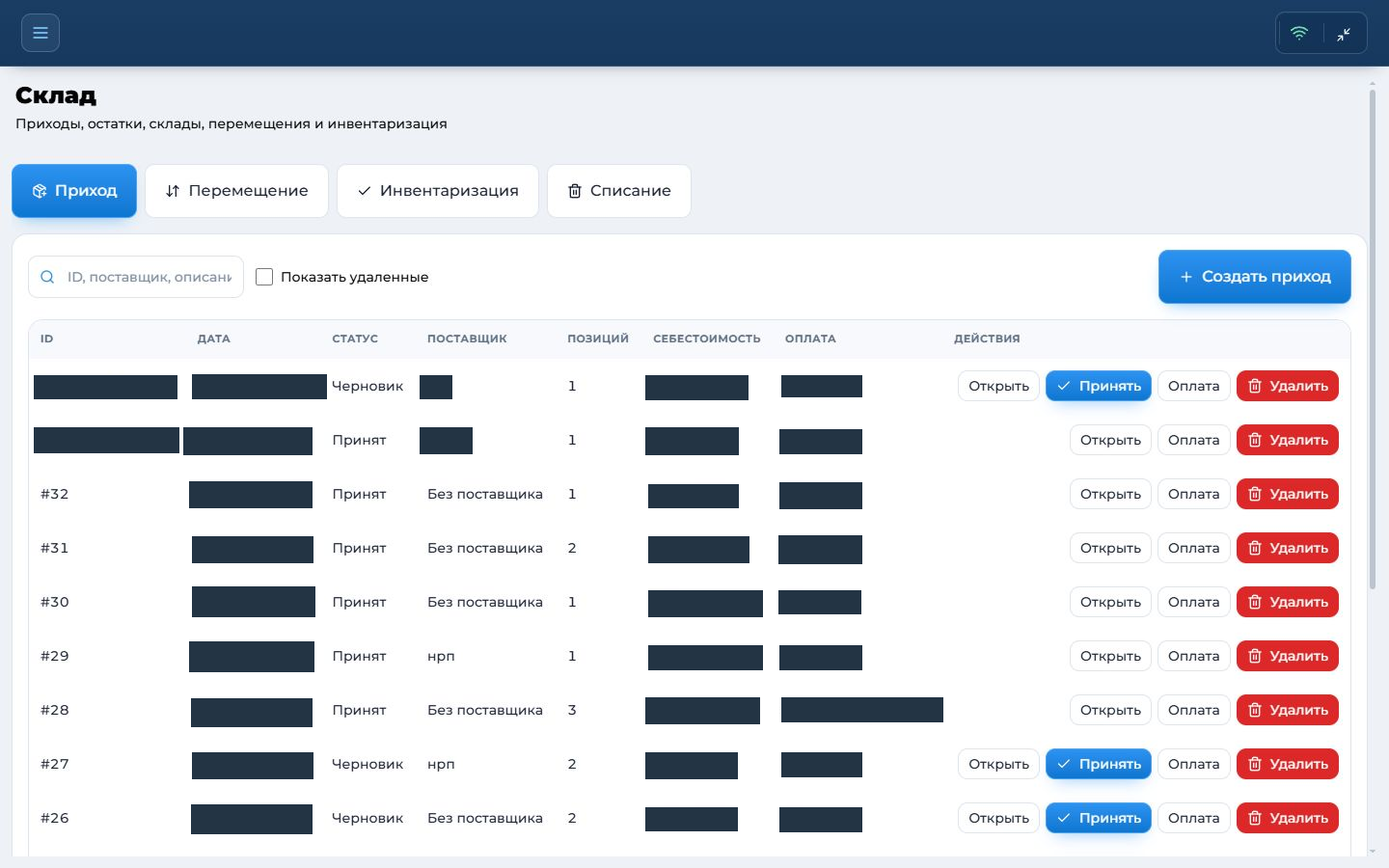Click the arrows icon on Перемещение tab
This screenshot has height=868, width=1389.
(173, 191)
